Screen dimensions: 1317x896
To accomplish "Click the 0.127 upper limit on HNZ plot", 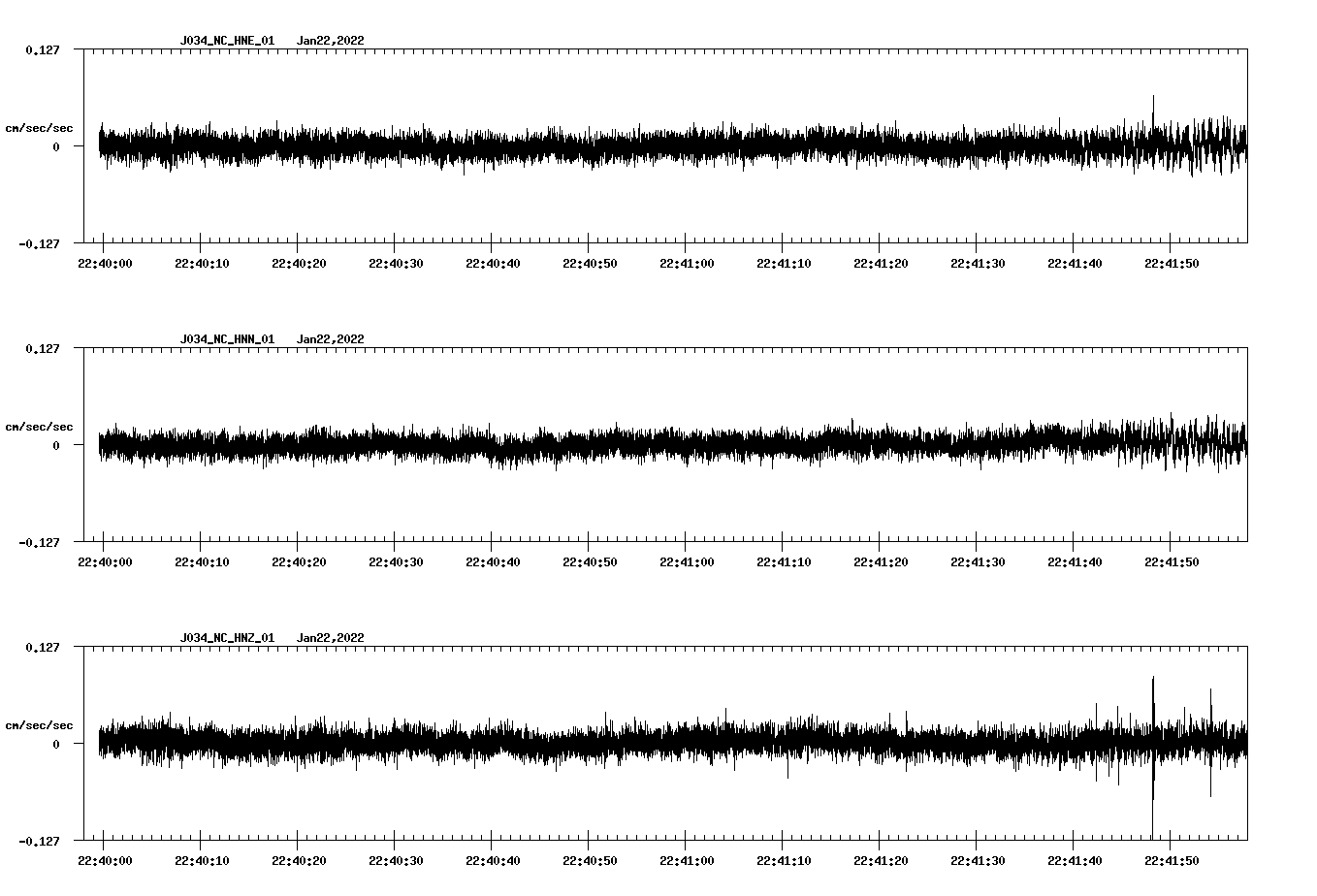I will coord(43,647).
